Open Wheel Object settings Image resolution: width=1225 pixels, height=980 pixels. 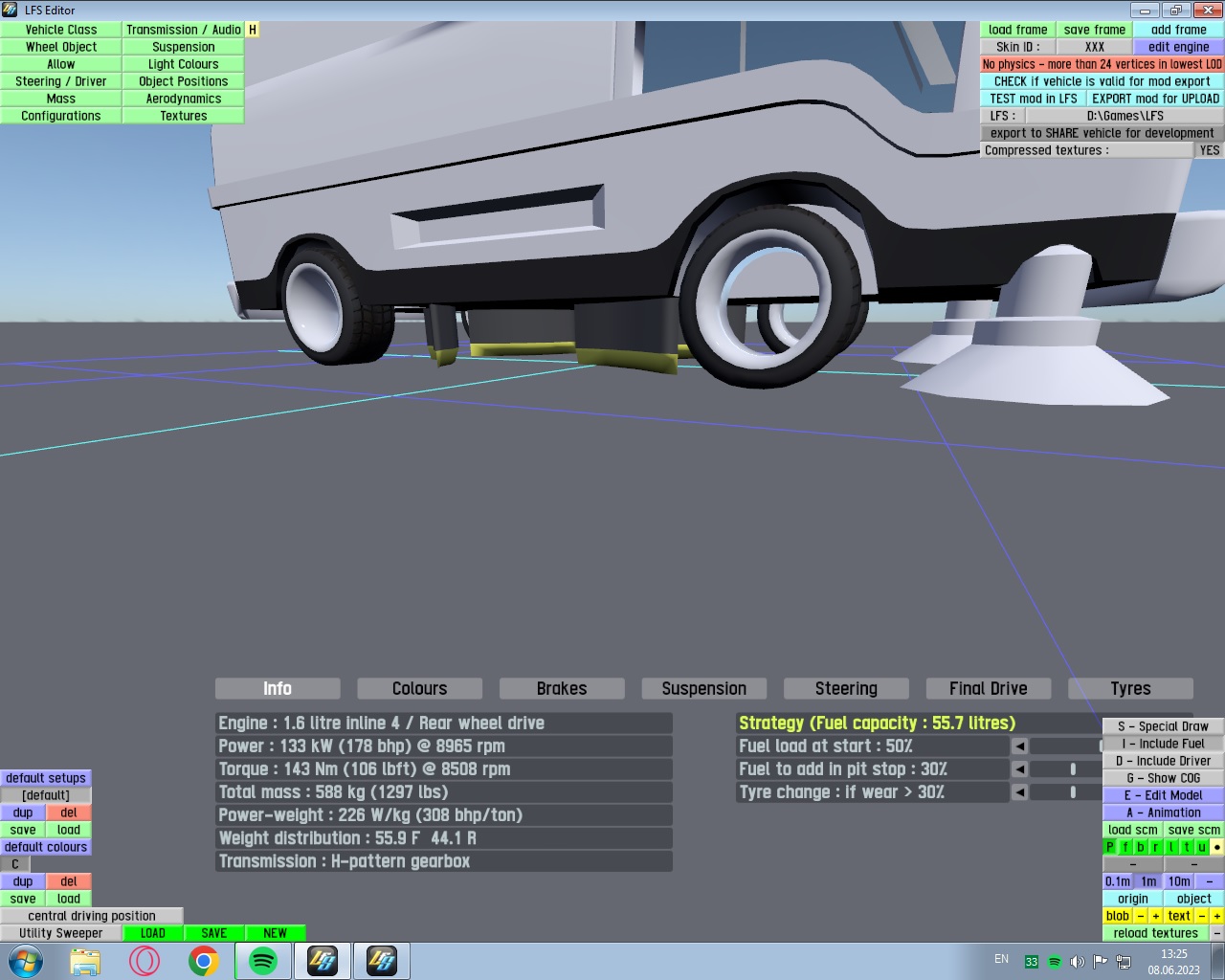point(61,47)
